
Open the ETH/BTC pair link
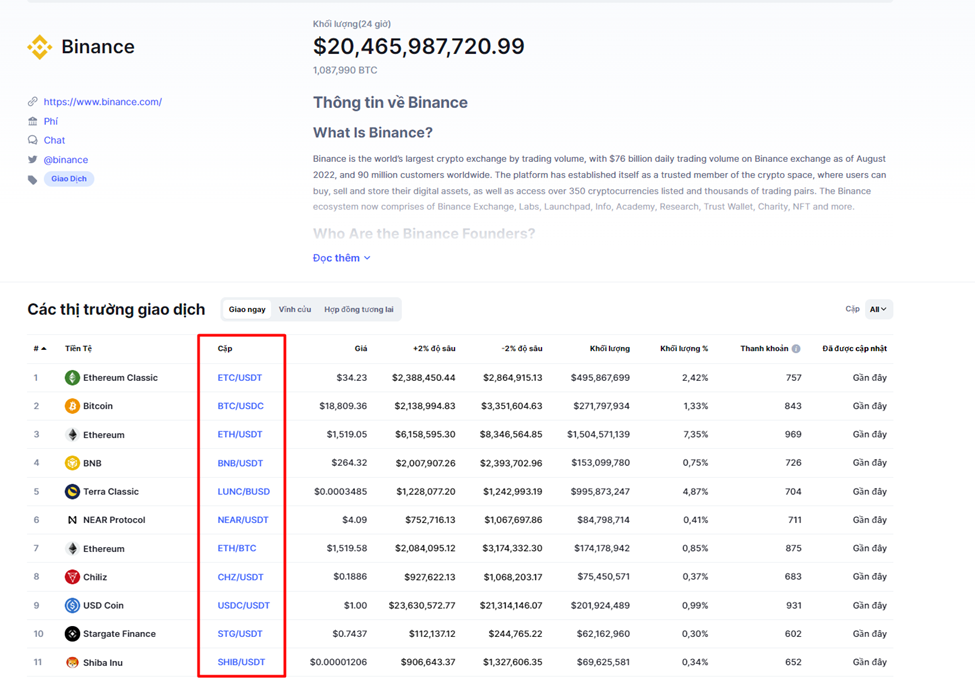point(237,548)
